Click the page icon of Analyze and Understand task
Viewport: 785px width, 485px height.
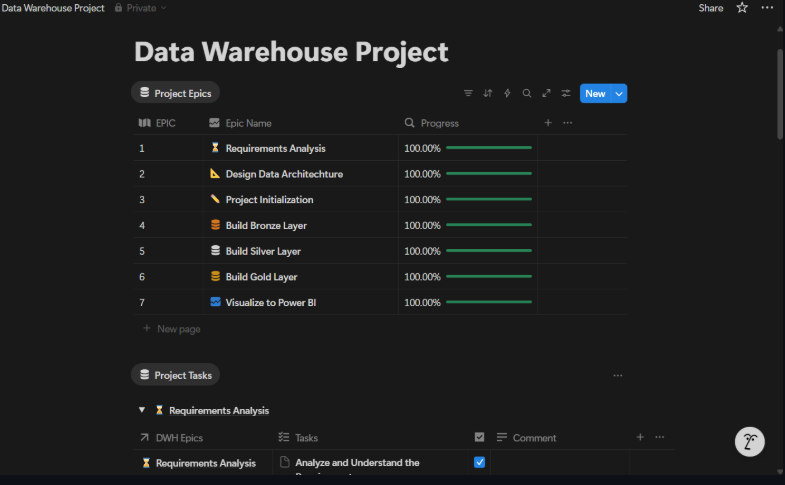(285, 462)
